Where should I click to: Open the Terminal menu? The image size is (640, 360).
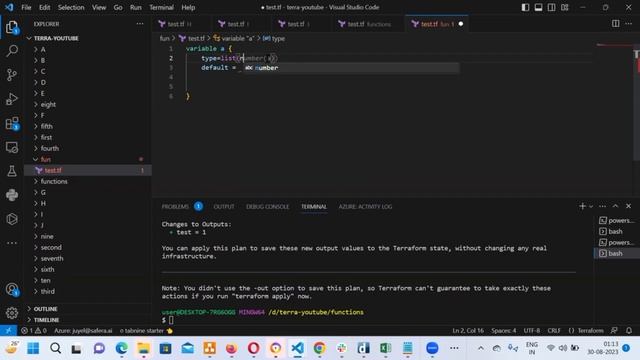161,7
